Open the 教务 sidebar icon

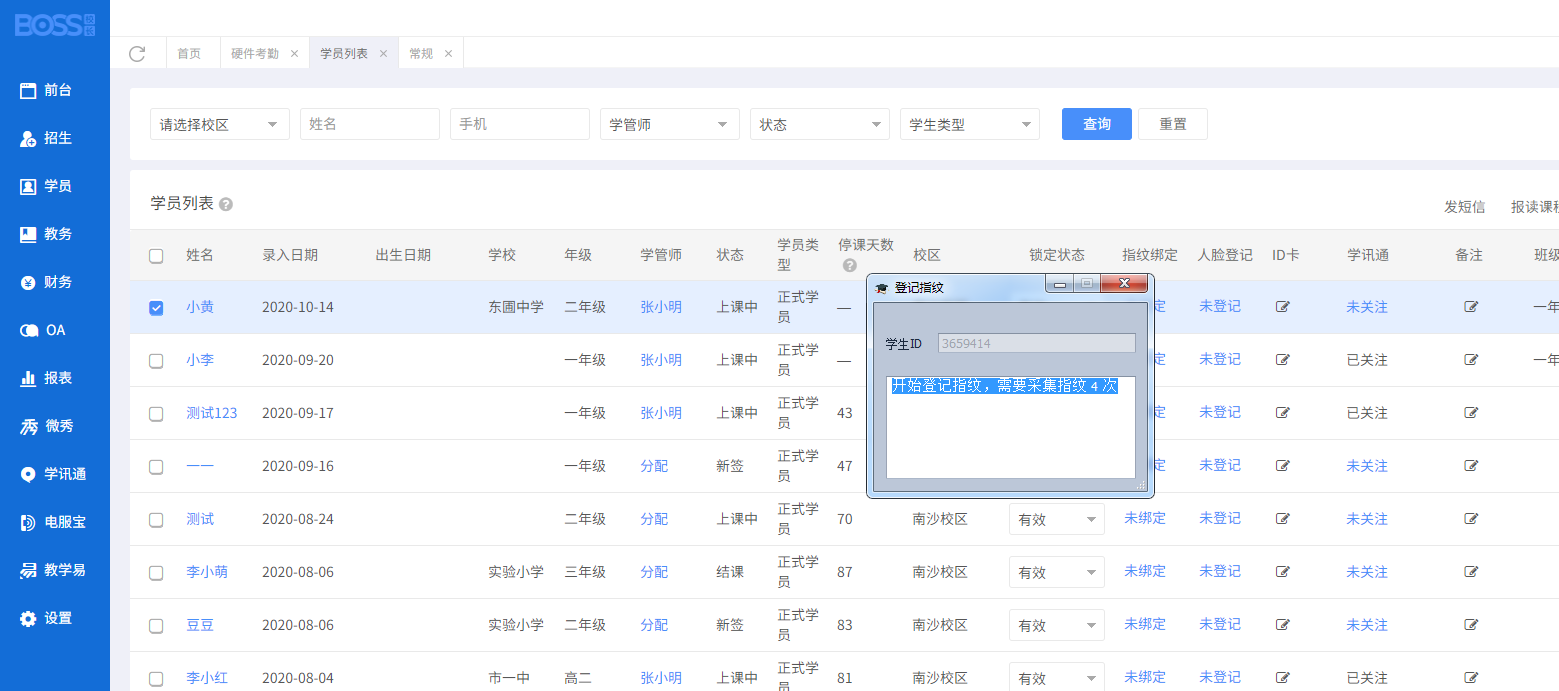(28, 234)
